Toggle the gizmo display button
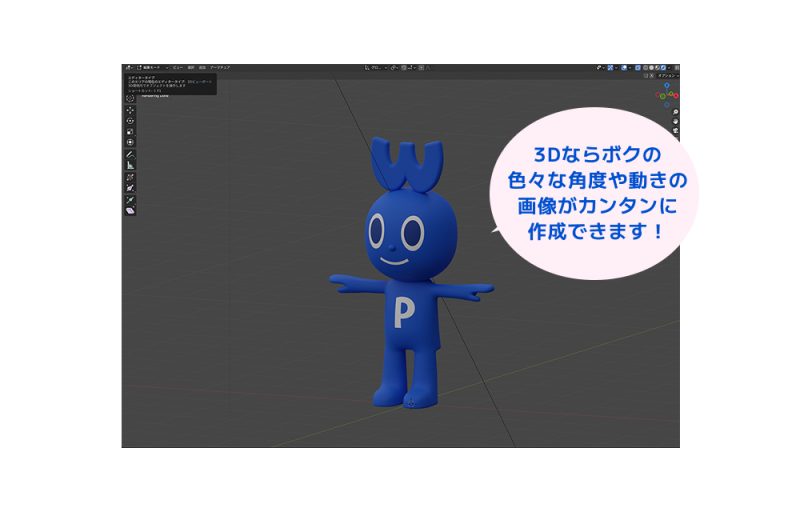Screen dimensions: 800x512 click(612, 68)
